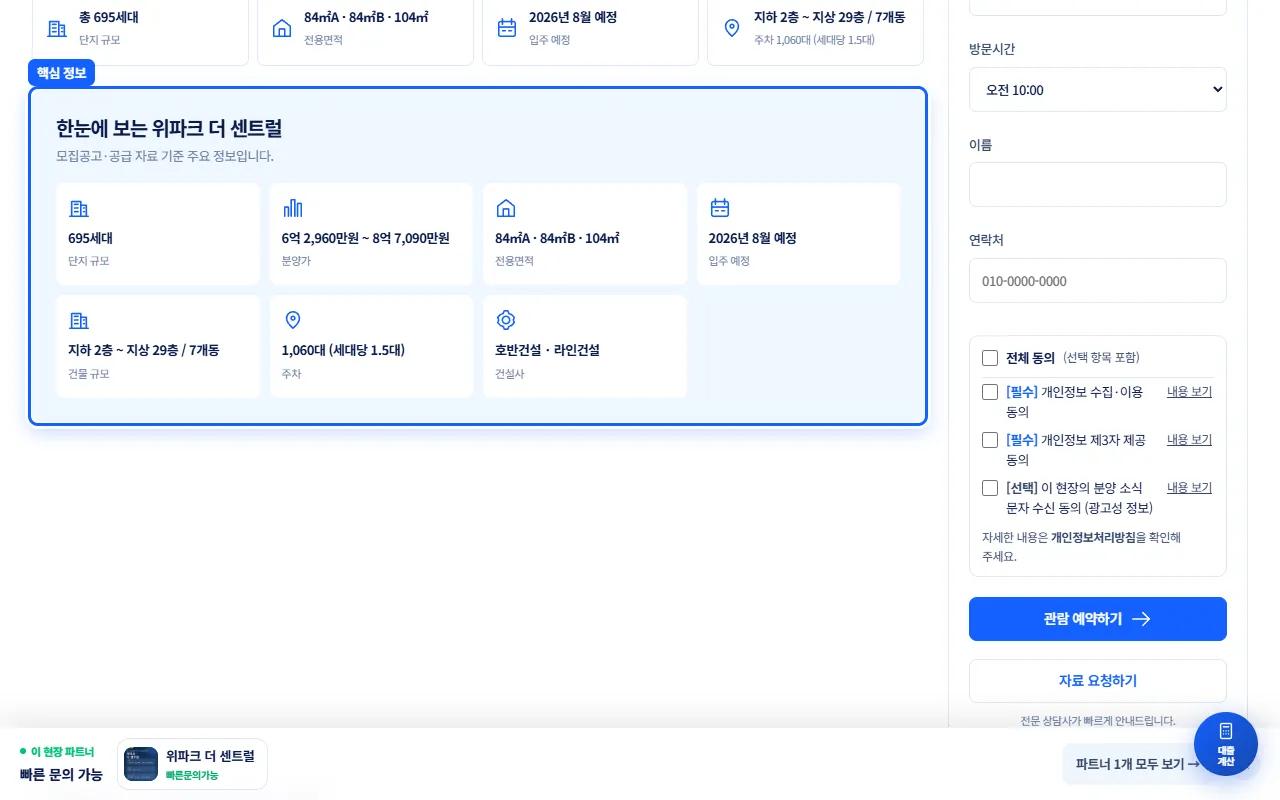Check the 전체 동의 checkbox
The width and height of the screenshot is (1280, 800).
tap(990, 358)
